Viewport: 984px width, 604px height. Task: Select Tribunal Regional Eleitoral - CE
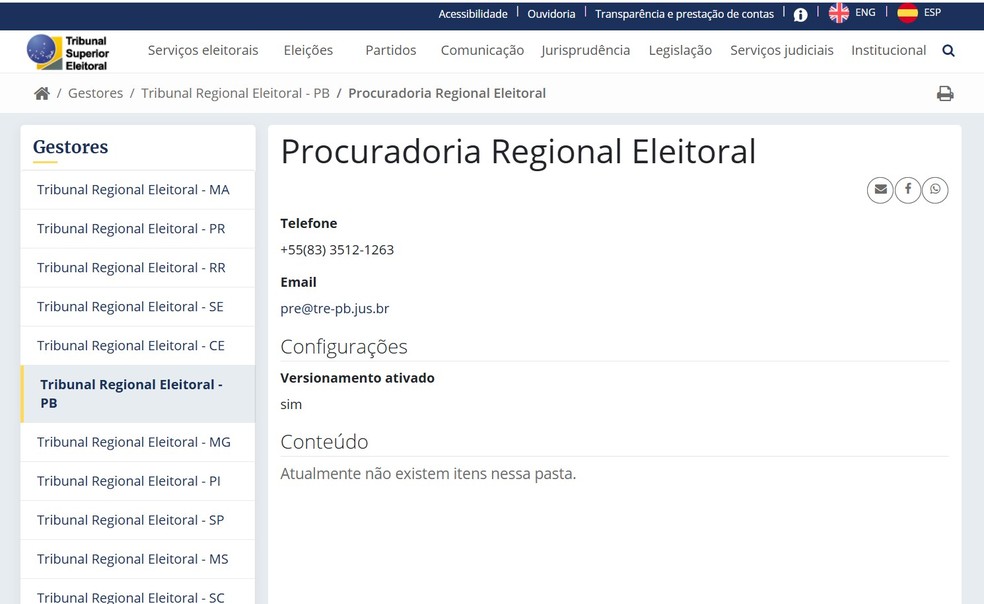pyautogui.click(x=138, y=345)
